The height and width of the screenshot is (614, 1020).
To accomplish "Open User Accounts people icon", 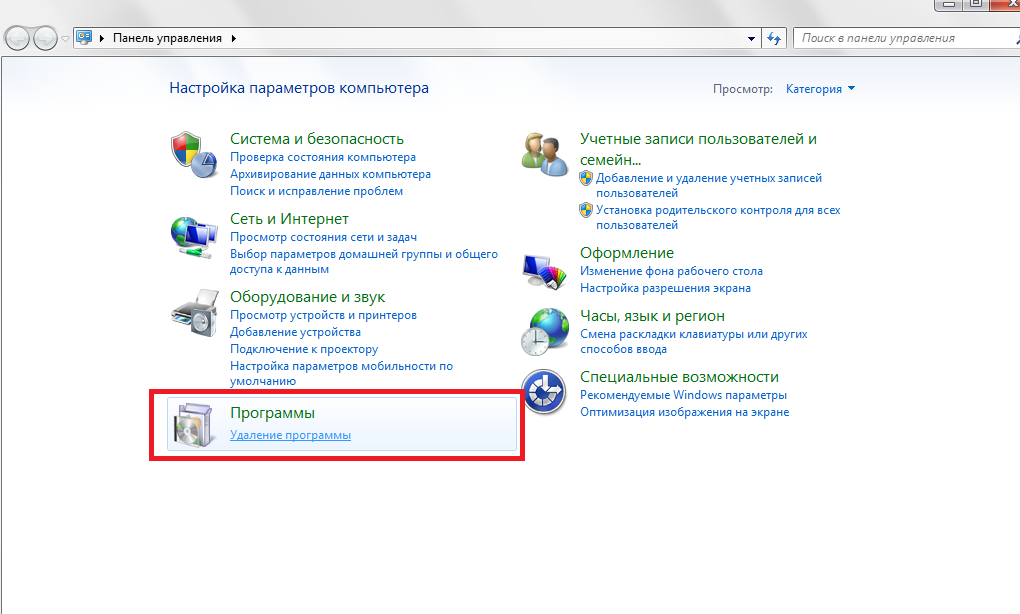I will tap(544, 154).
